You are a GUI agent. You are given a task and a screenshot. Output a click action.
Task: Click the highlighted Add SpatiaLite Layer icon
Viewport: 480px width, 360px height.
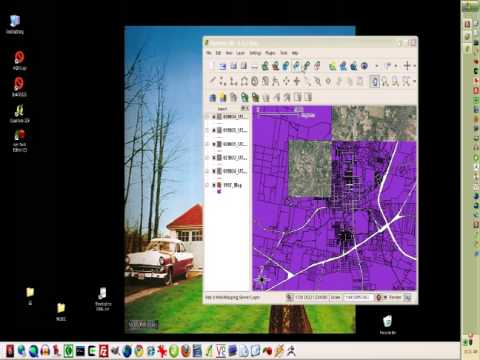pos(296,66)
